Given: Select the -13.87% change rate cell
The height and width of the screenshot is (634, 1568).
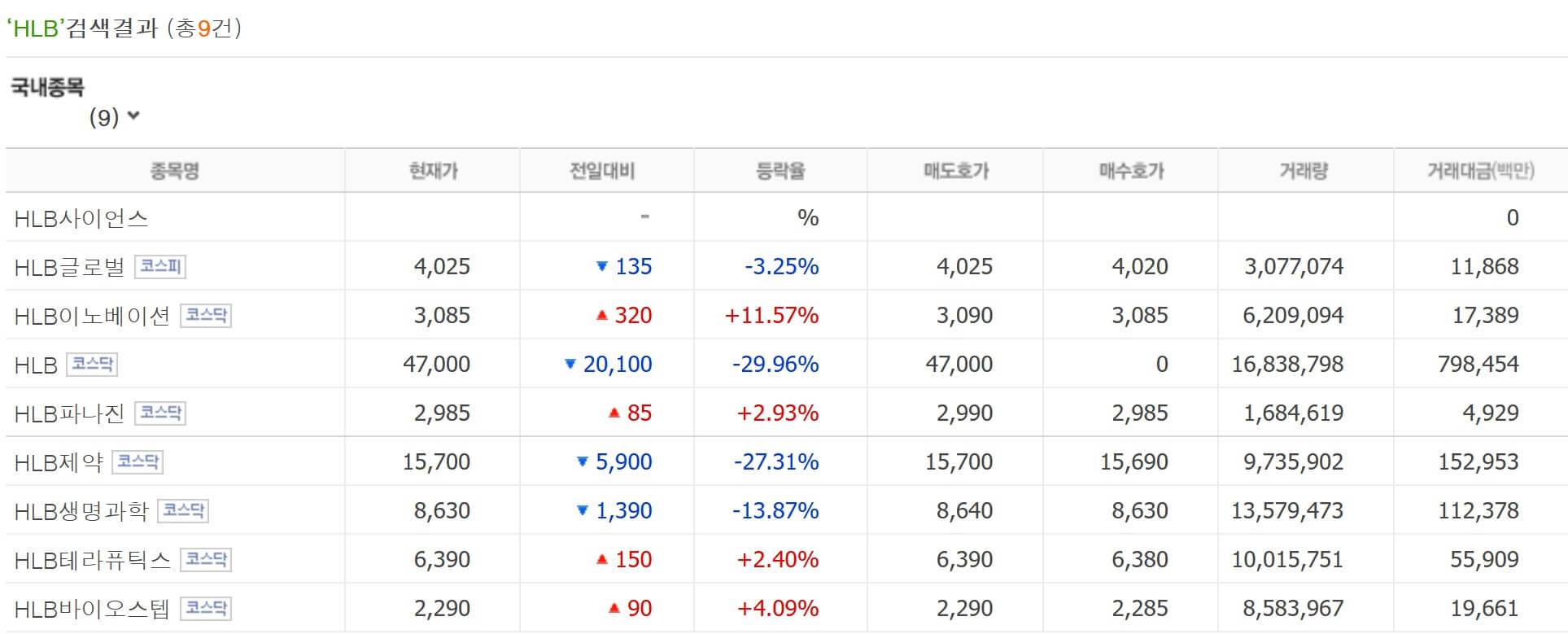Looking at the screenshot, I should click(x=775, y=511).
